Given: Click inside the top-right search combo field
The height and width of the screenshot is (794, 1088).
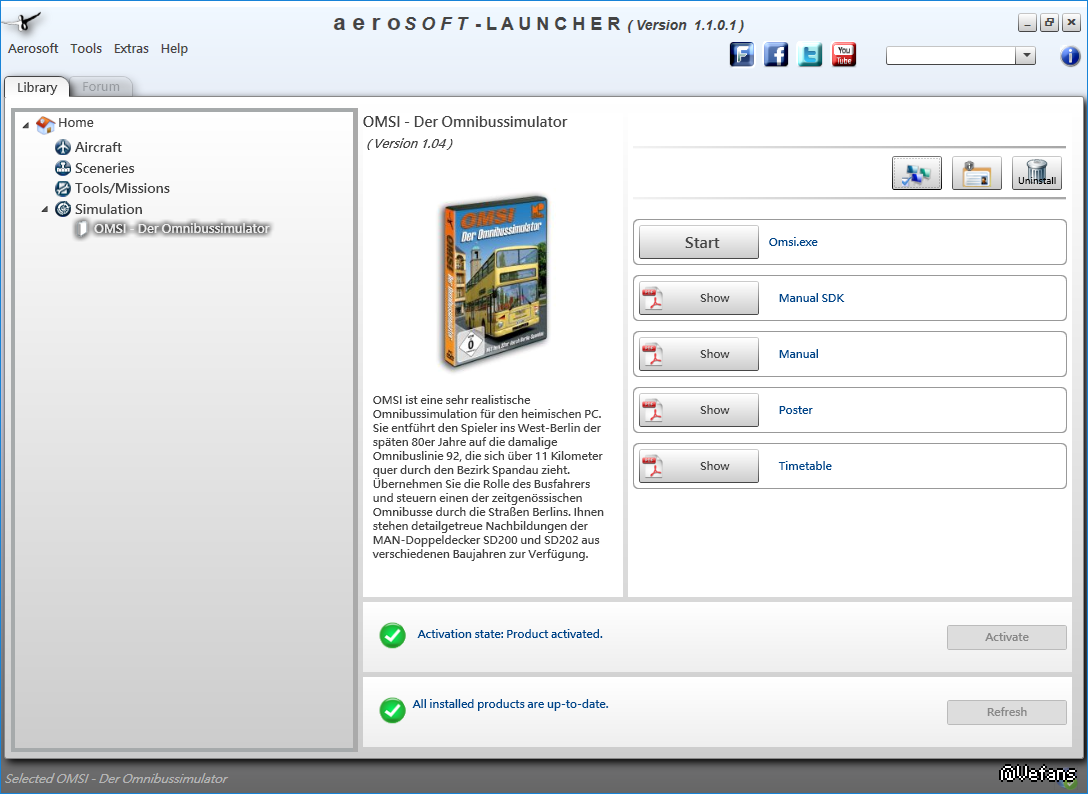Looking at the screenshot, I should tap(951, 56).
